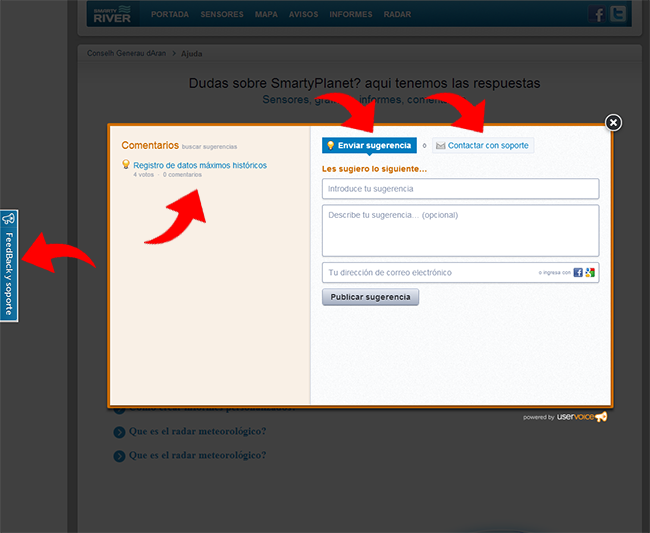Screen dimensions: 650x533
Task: Open the RADAR menu item
Action: [397, 15]
